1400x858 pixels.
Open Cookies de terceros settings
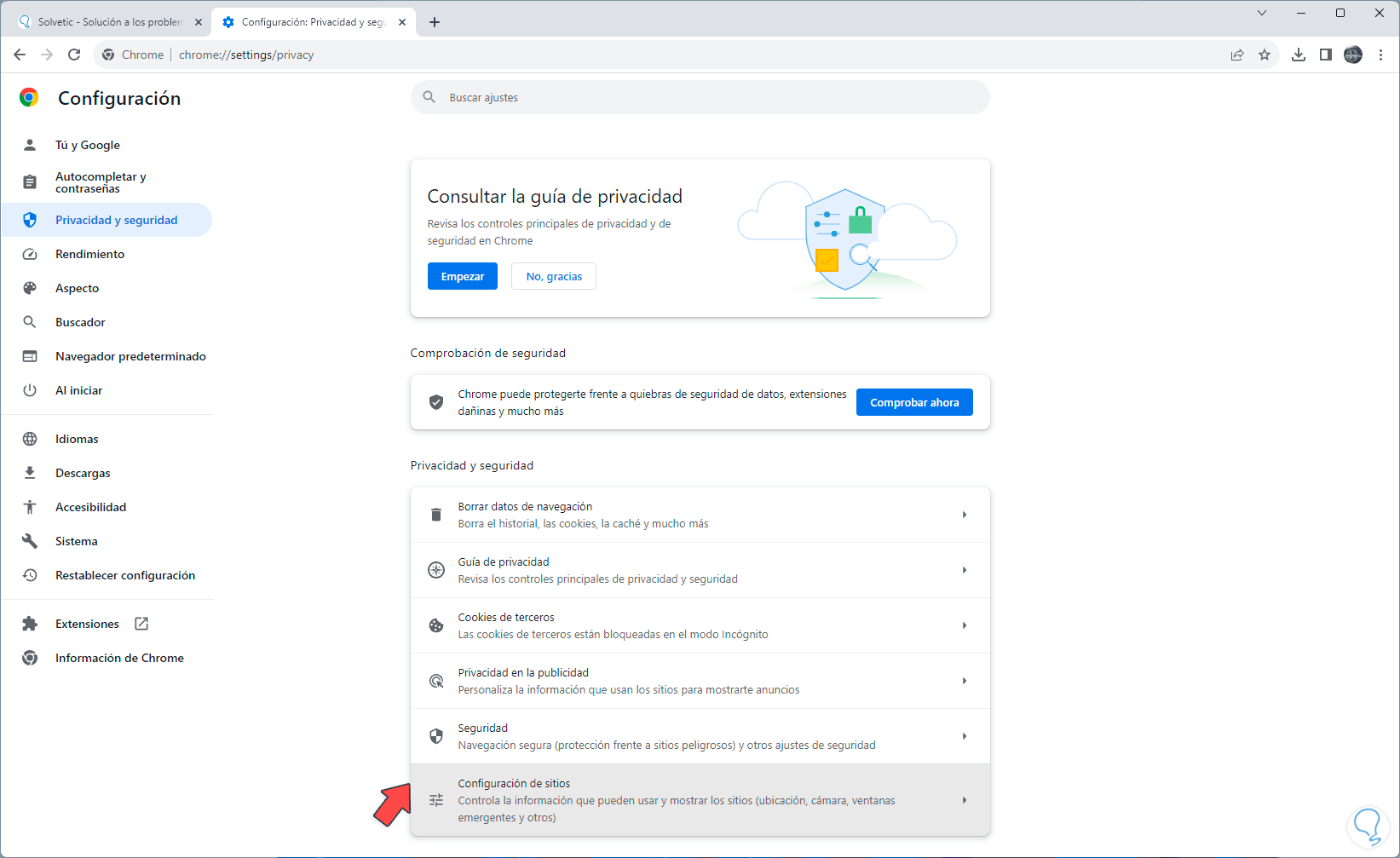click(700, 625)
